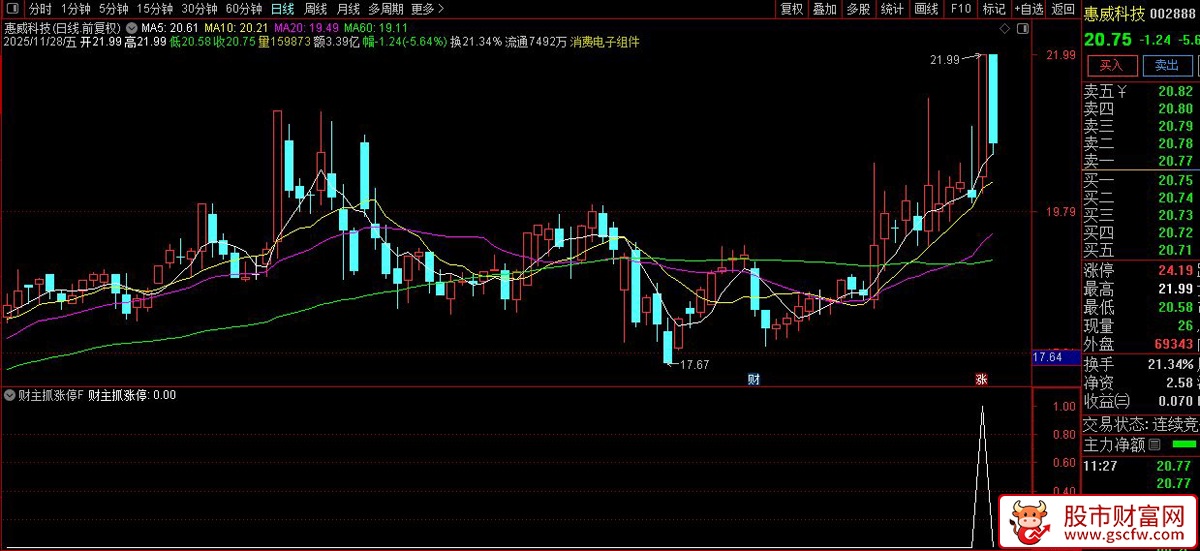The width and height of the screenshot is (1200, 551).
Task: Click the MA10: 20.21 label
Action: pos(235,27)
